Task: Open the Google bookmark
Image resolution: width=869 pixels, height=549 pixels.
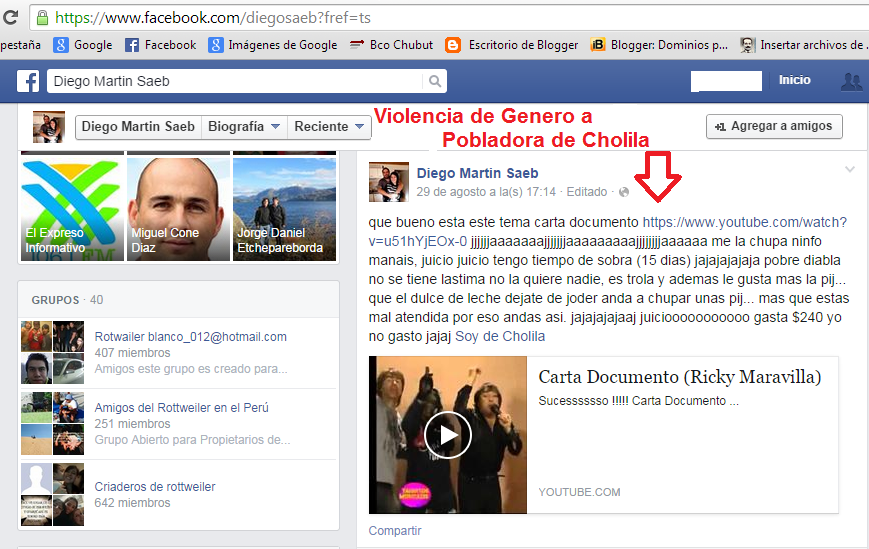Action: pyautogui.click(x=83, y=45)
